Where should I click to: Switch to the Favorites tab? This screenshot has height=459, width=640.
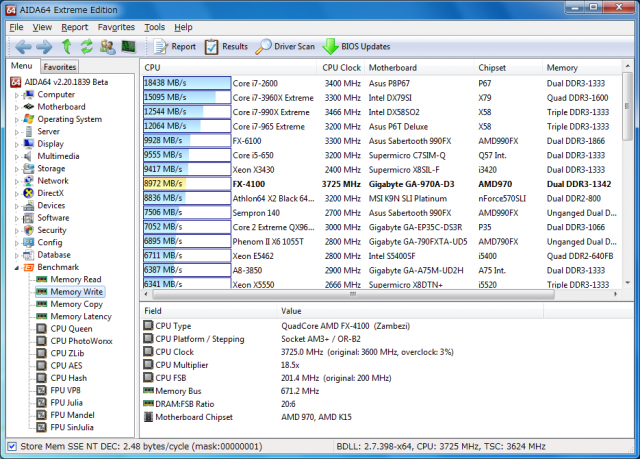point(60,67)
